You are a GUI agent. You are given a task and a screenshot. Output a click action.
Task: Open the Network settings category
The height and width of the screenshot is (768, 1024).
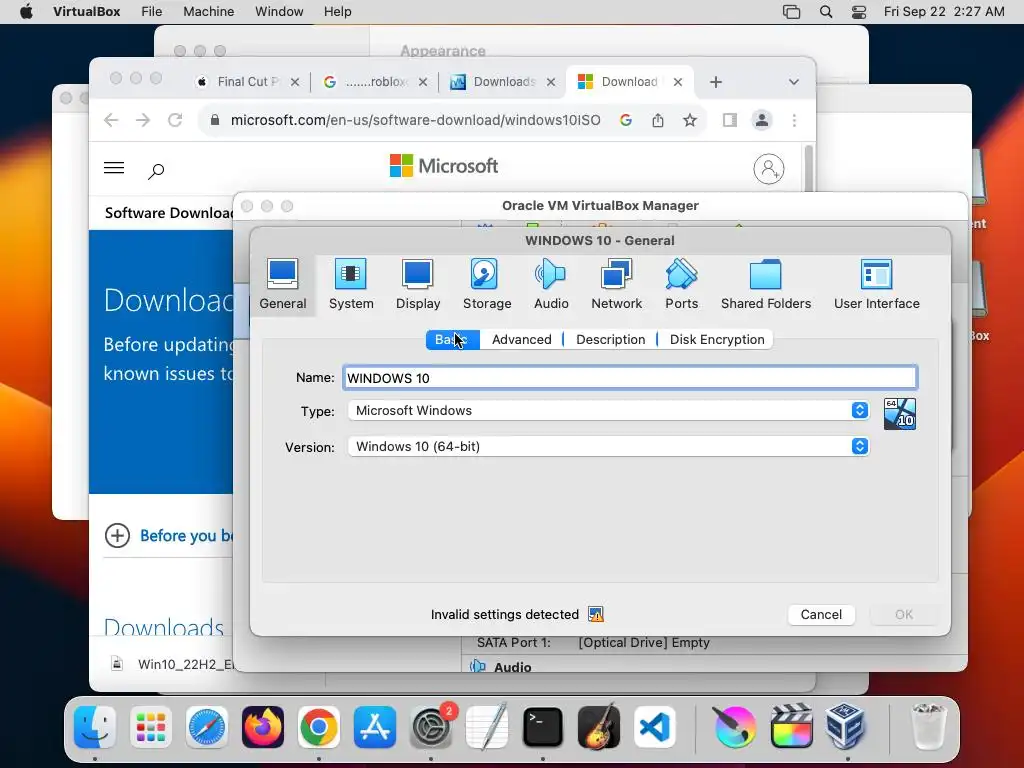click(616, 284)
